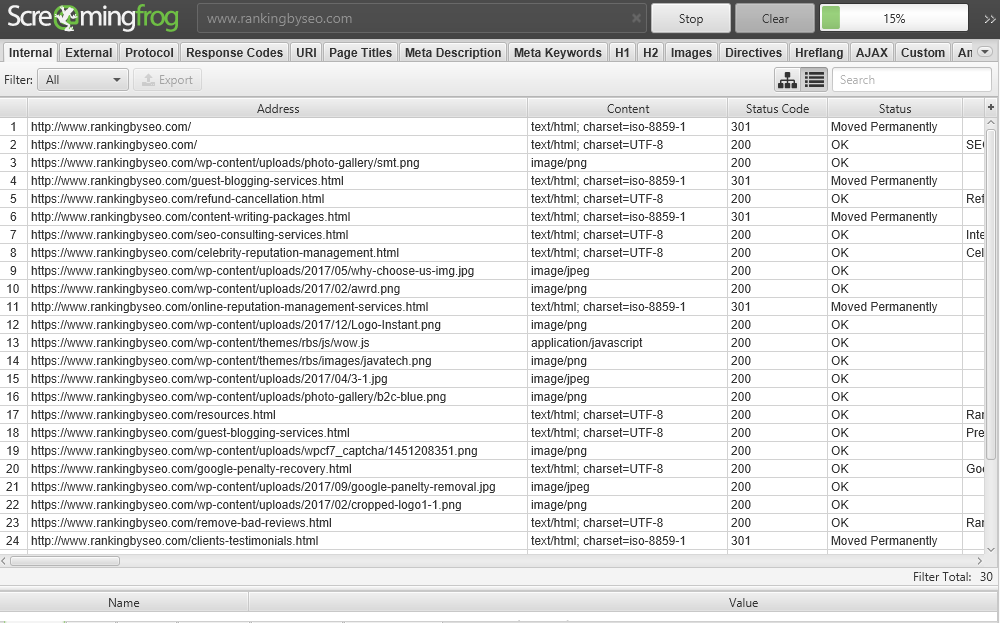The height and width of the screenshot is (623, 1000).
Task: Switch to the Protocol tab
Action: tap(149, 52)
